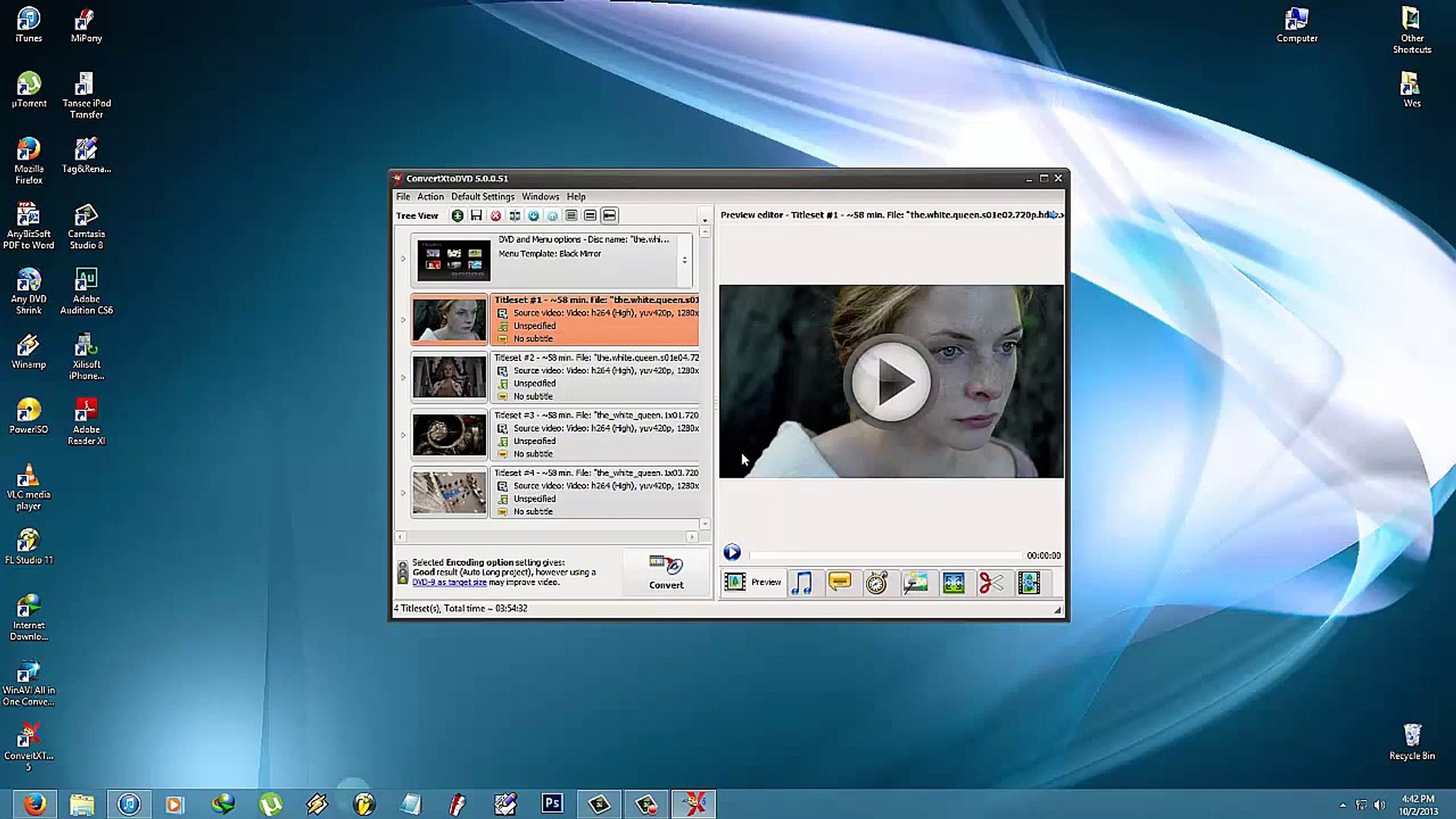Image resolution: width=1456 pixels, height=819 pixels.
Task: Open the Action menu
Action: [x=430, y=196]
